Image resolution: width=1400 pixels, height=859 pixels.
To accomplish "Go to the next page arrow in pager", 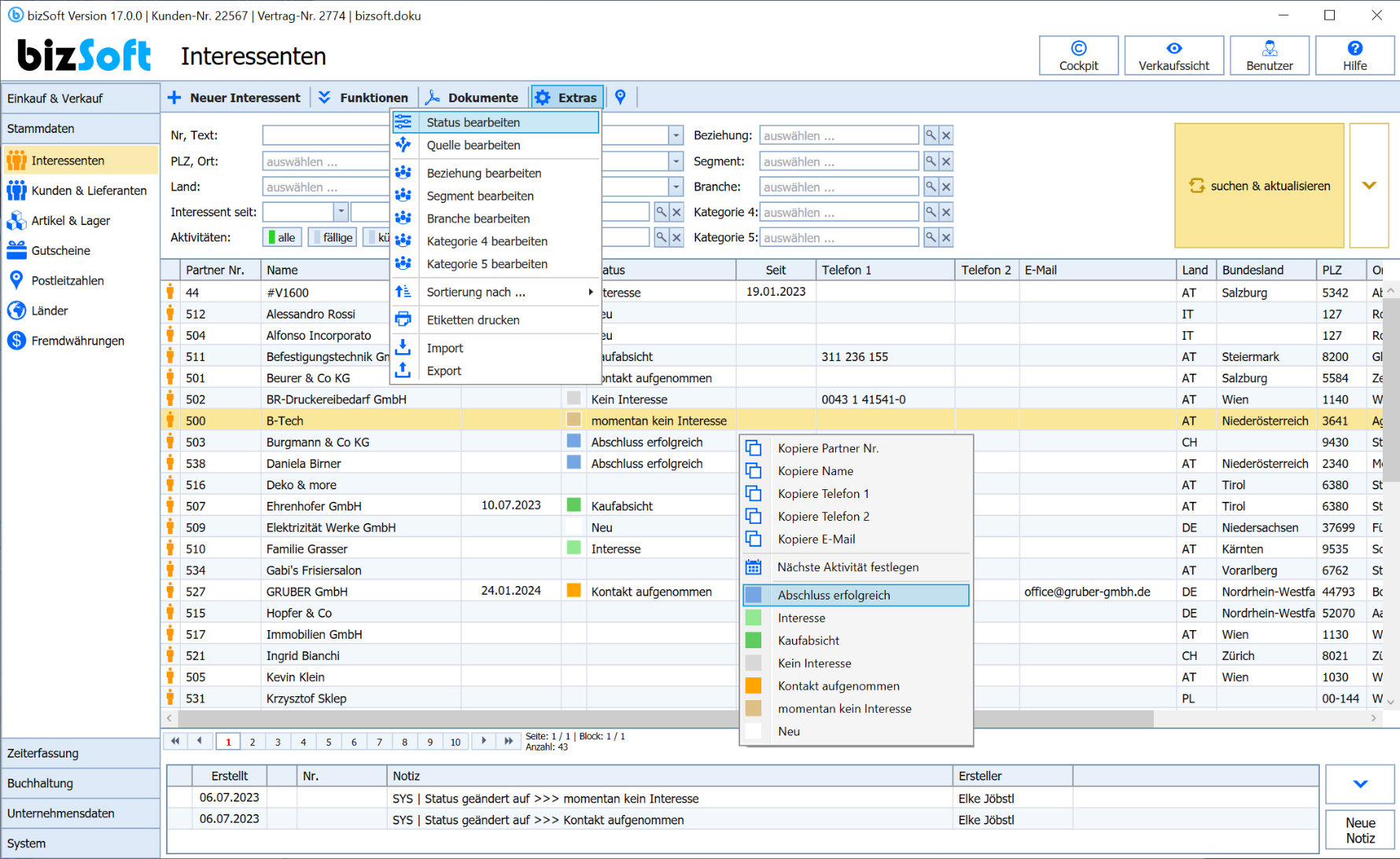I will [484, 741].
